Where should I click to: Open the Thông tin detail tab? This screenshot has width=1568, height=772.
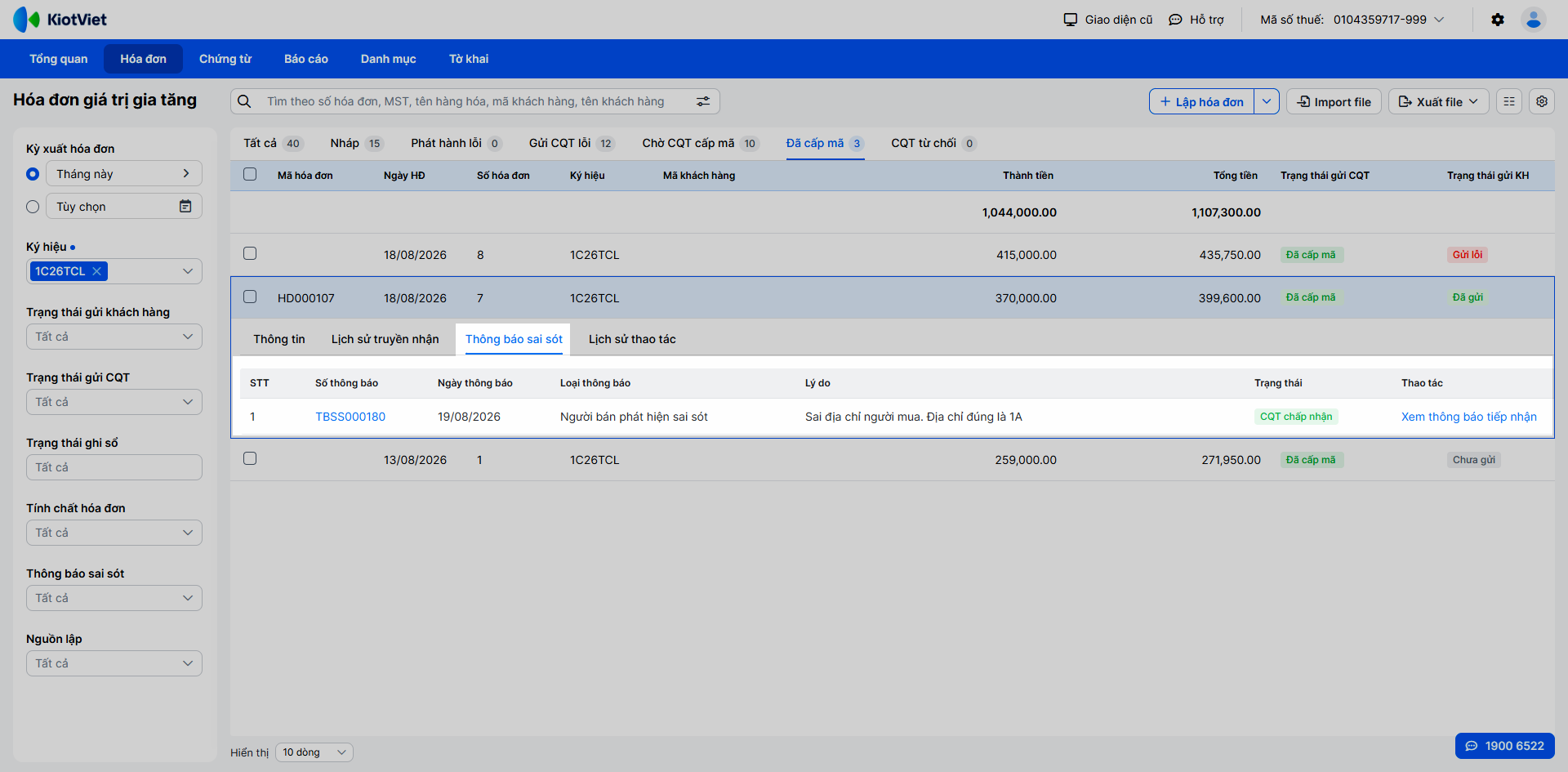tap(279, 339)
